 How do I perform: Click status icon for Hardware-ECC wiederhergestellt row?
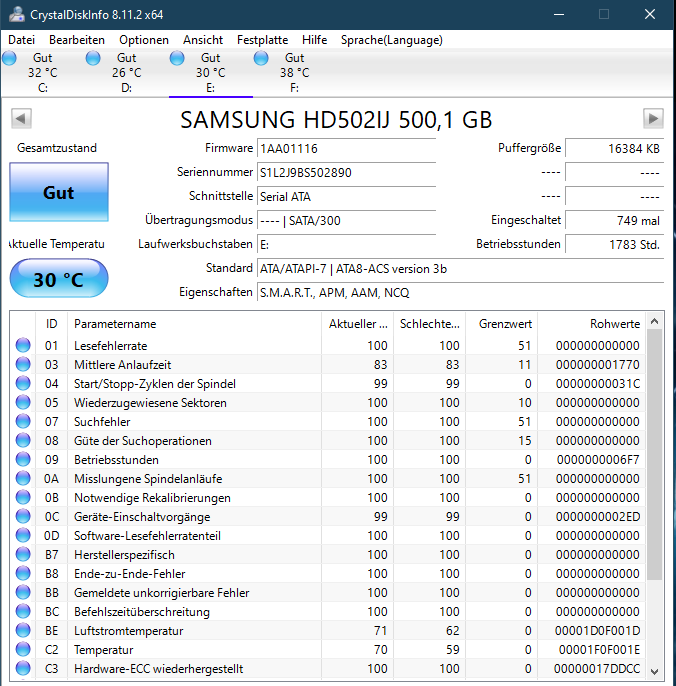coord(23,668)
